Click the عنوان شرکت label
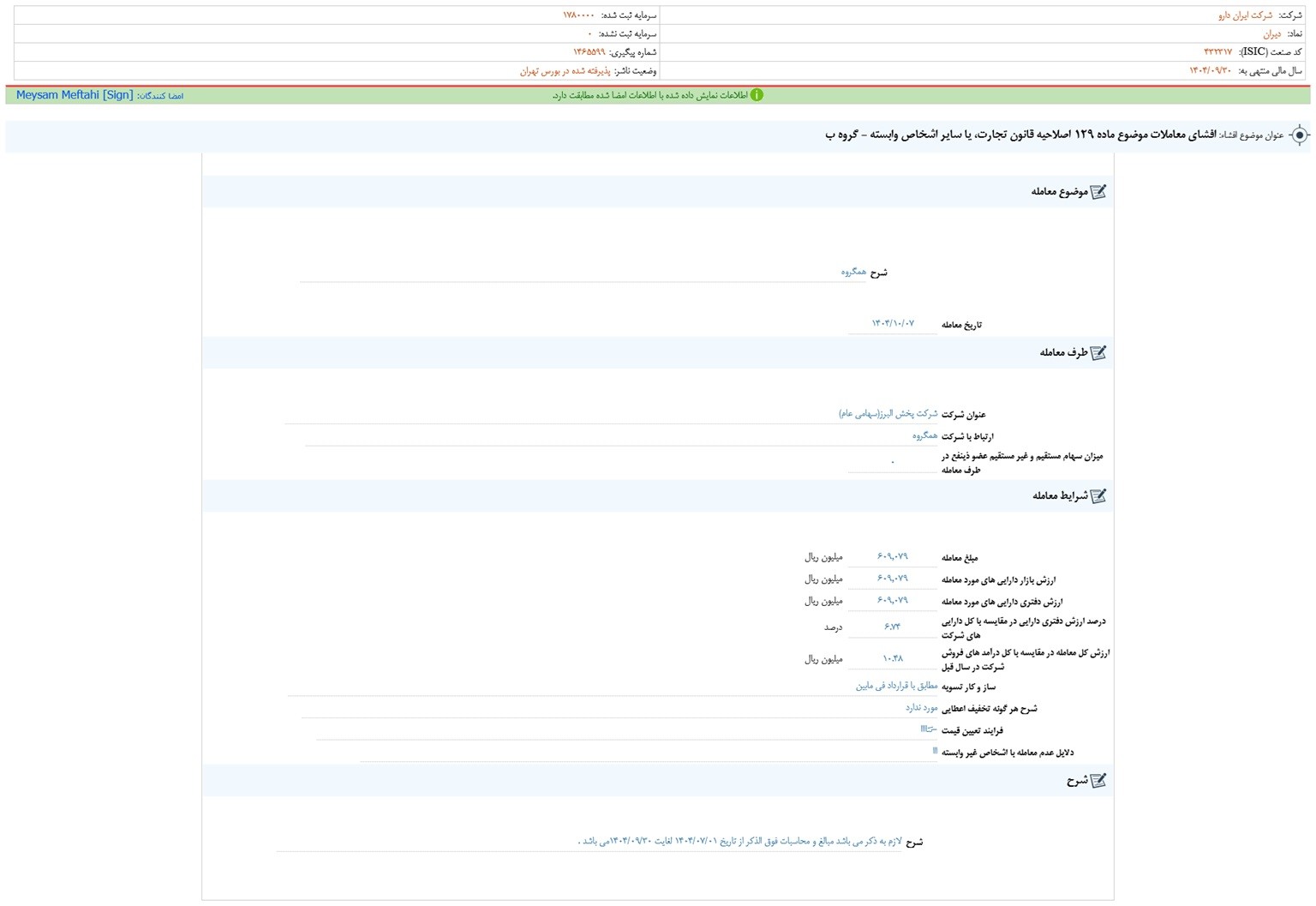 964,415
